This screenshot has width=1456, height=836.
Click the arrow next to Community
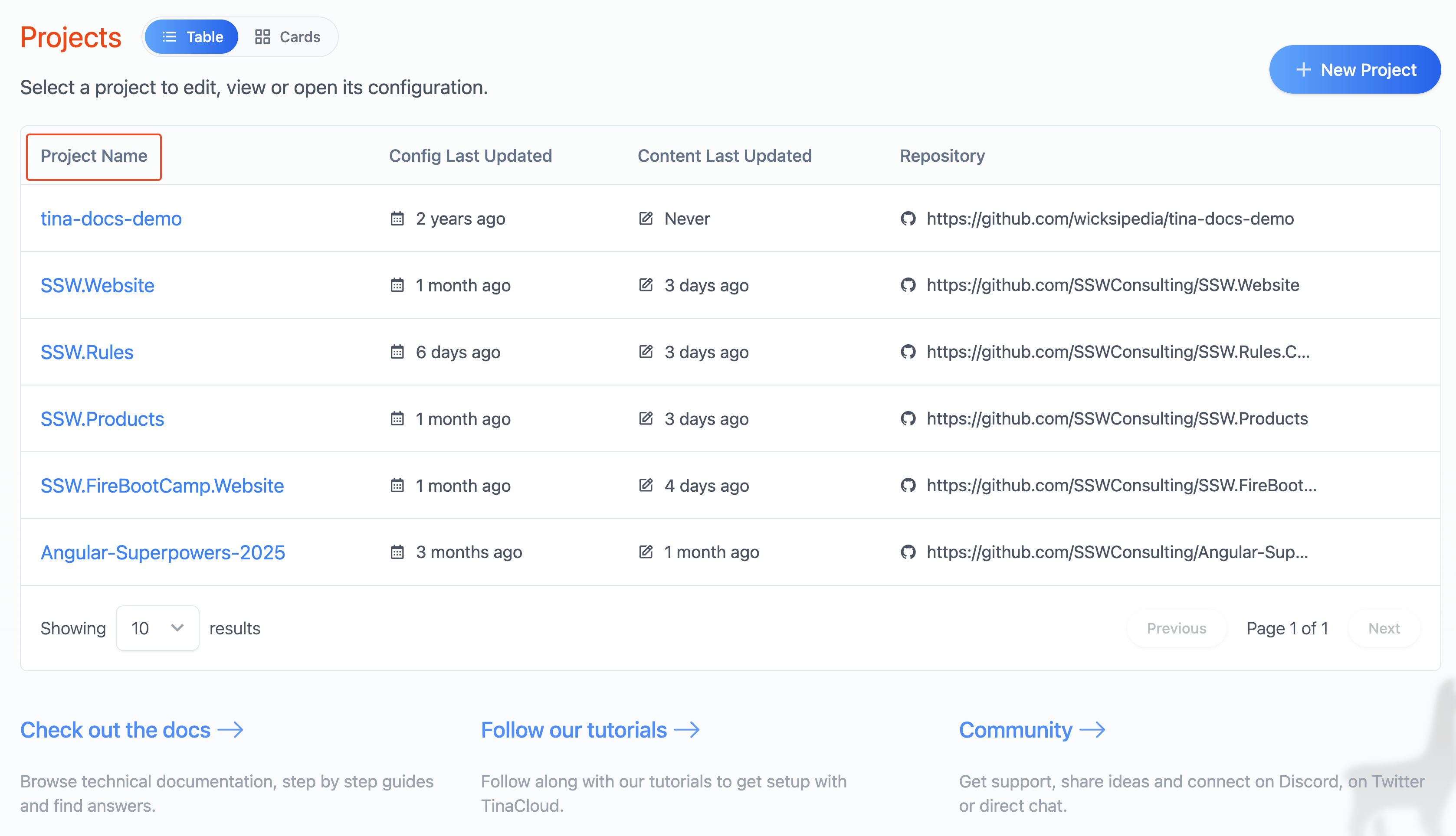tap(1092, 730)
